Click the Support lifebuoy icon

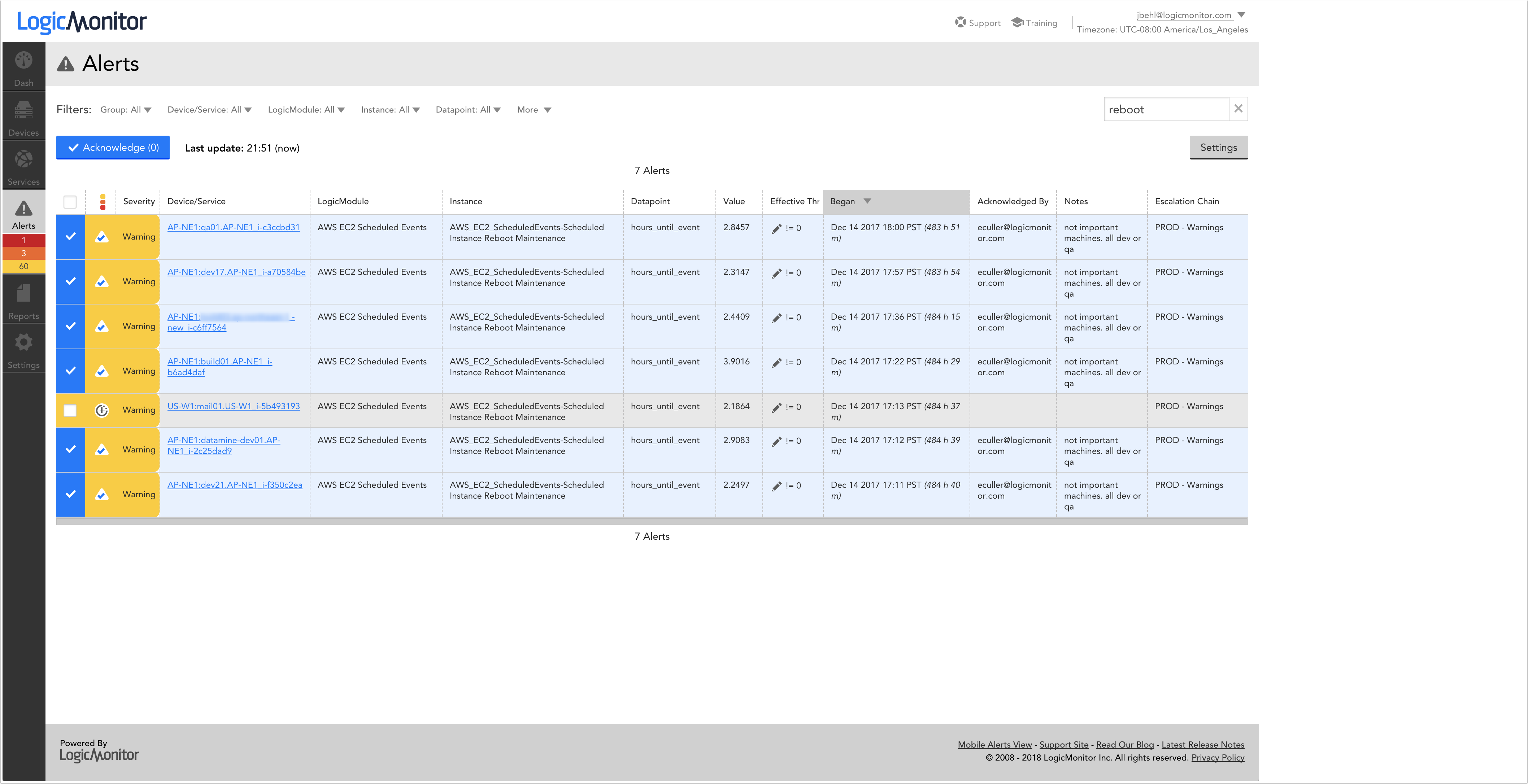[960, 22]
